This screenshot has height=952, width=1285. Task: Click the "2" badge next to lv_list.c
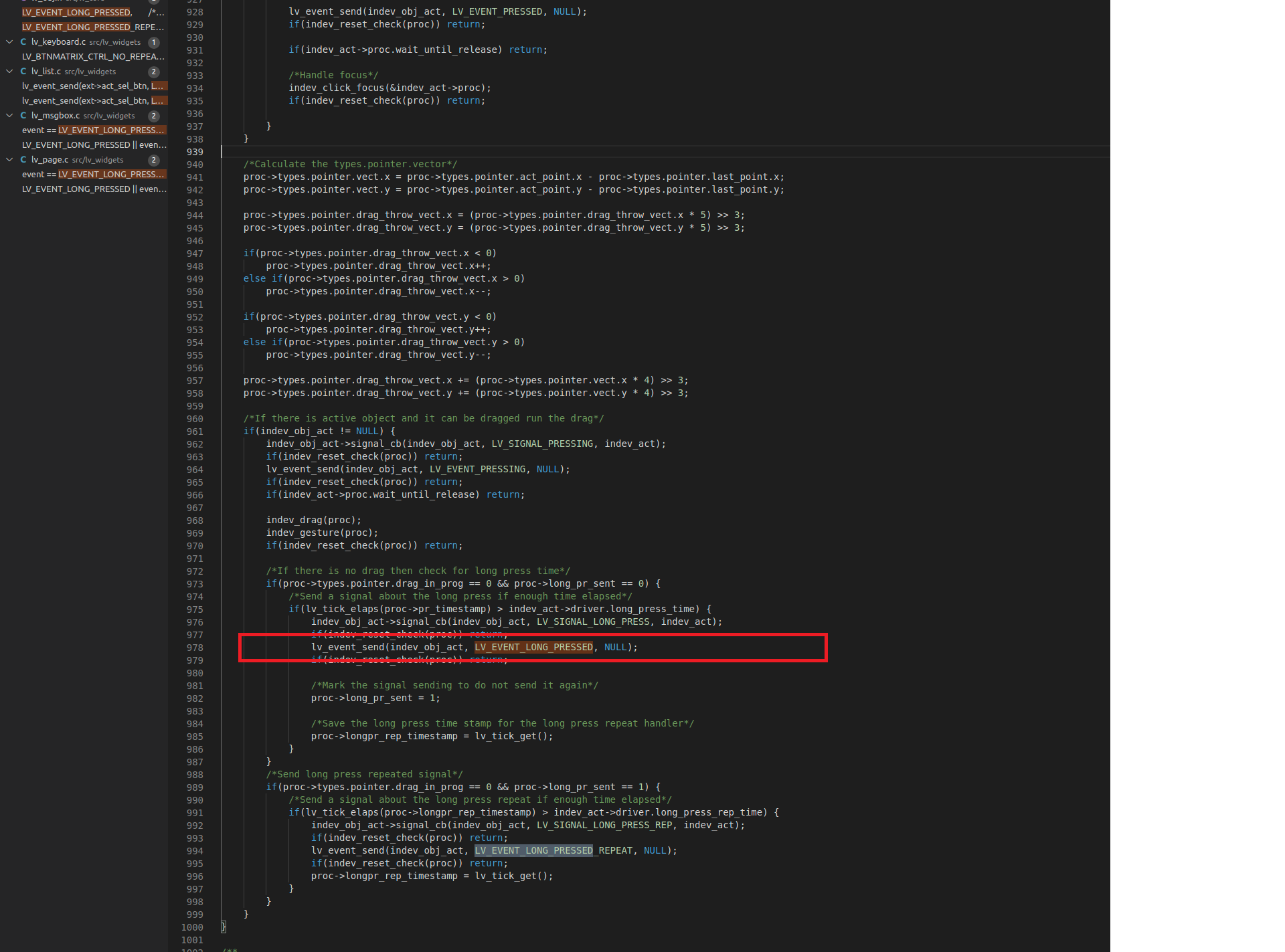(153, 71)
